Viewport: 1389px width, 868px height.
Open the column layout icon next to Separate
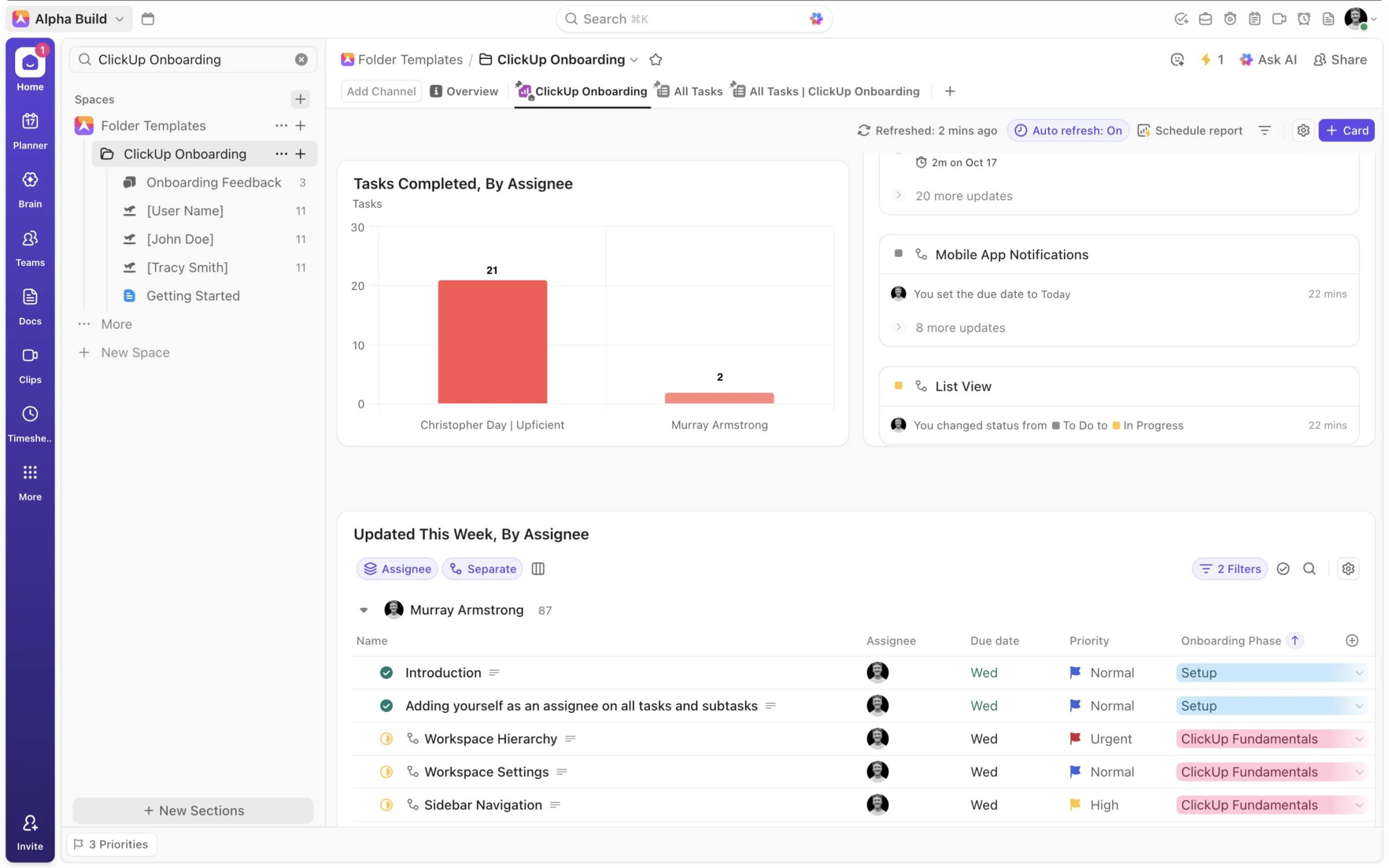538,569
